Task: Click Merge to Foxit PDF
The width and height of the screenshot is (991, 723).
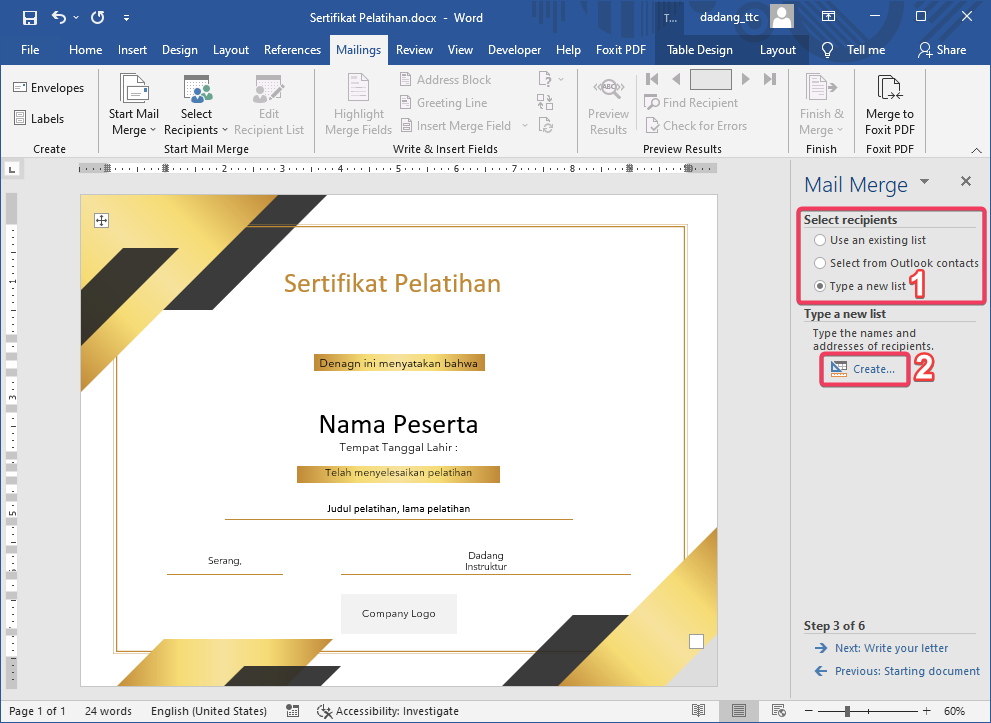Action: click(889, 103)
